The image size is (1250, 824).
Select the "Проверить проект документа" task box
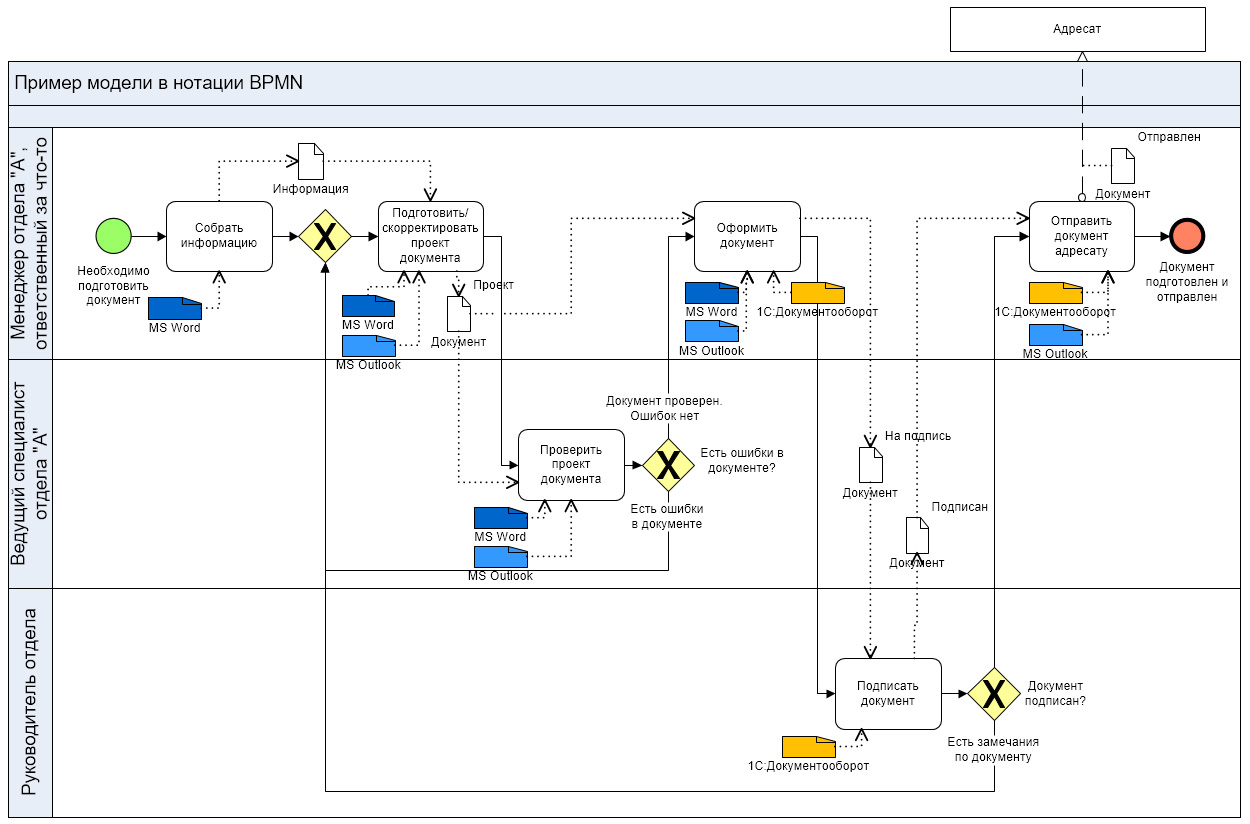571,464
